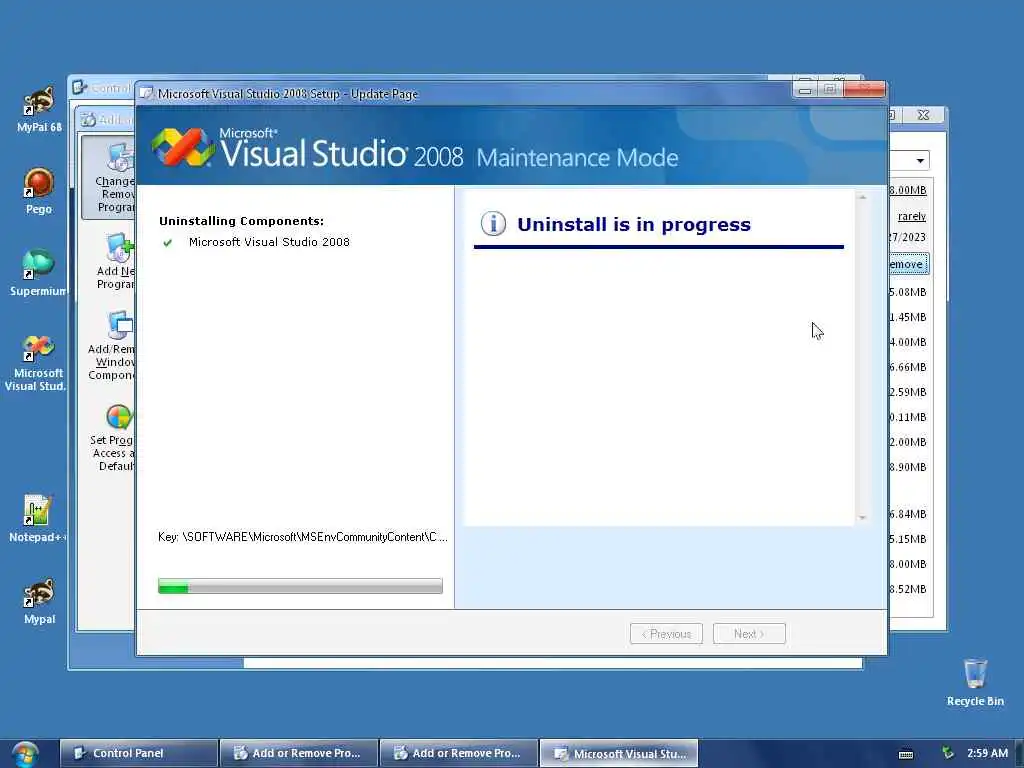Select Set Program Access and Defaults icon
Viewport: 1024px width, 768px height.
coord(114,438)
